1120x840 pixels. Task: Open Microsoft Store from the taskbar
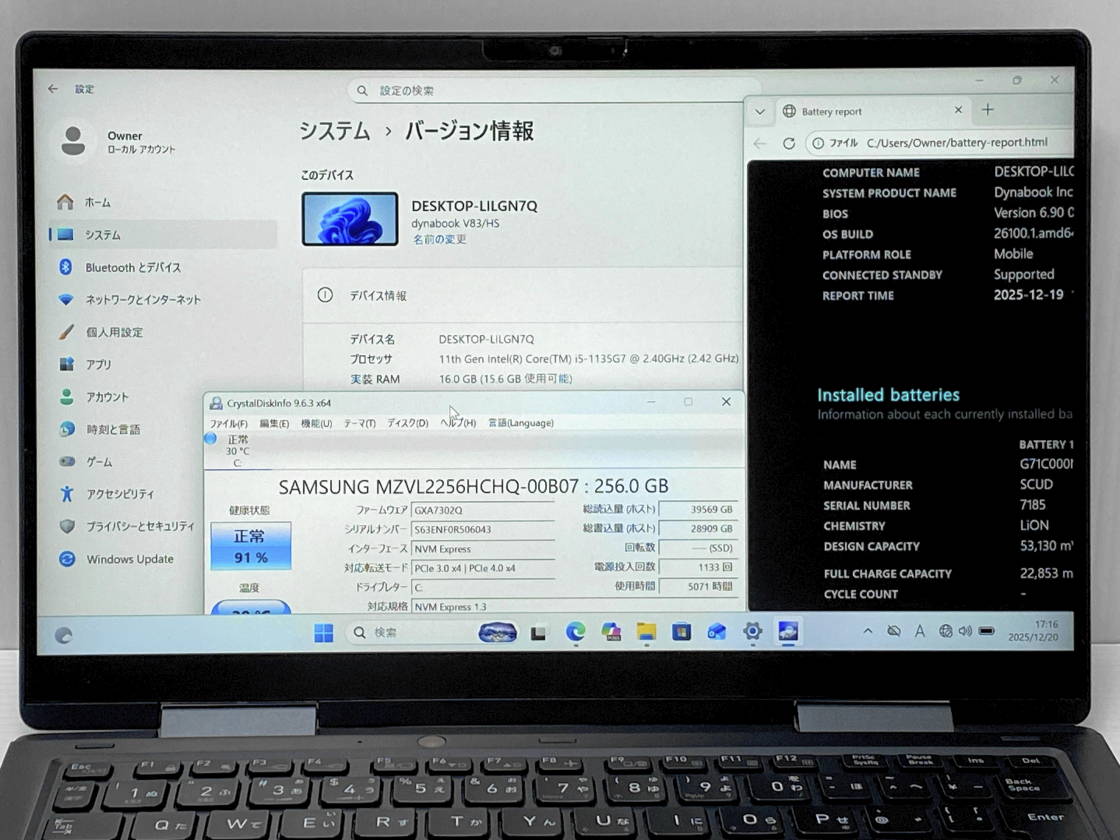(681, 632)
